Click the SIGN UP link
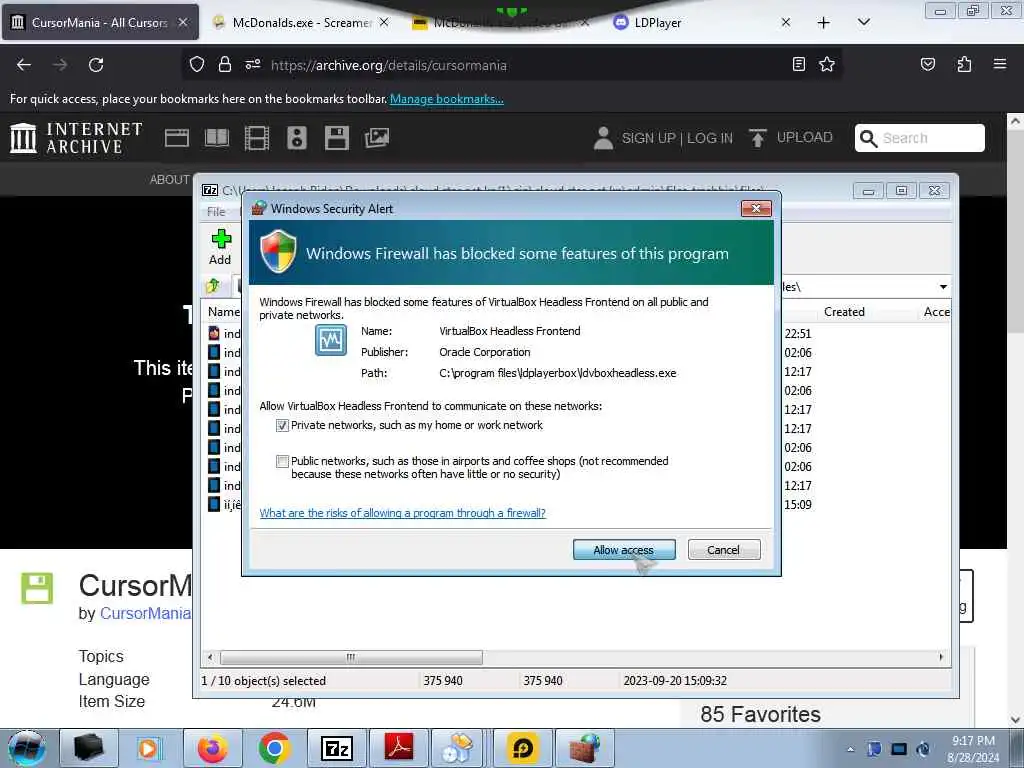This screenshot has width=1024, height=768. click(648, 138)
